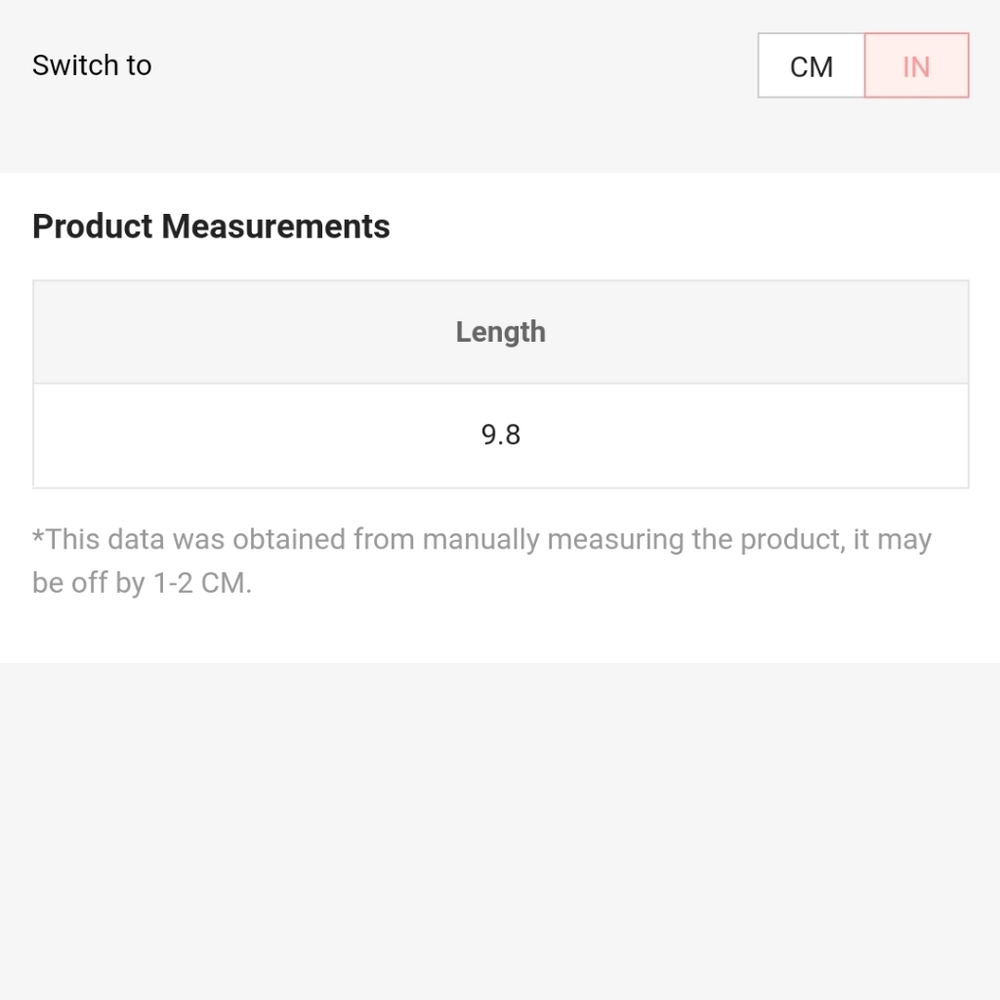Click the 9.8 length value
Image resolution: width=1000 pixels, height=1000 pixels.
[x=501, y=435]
